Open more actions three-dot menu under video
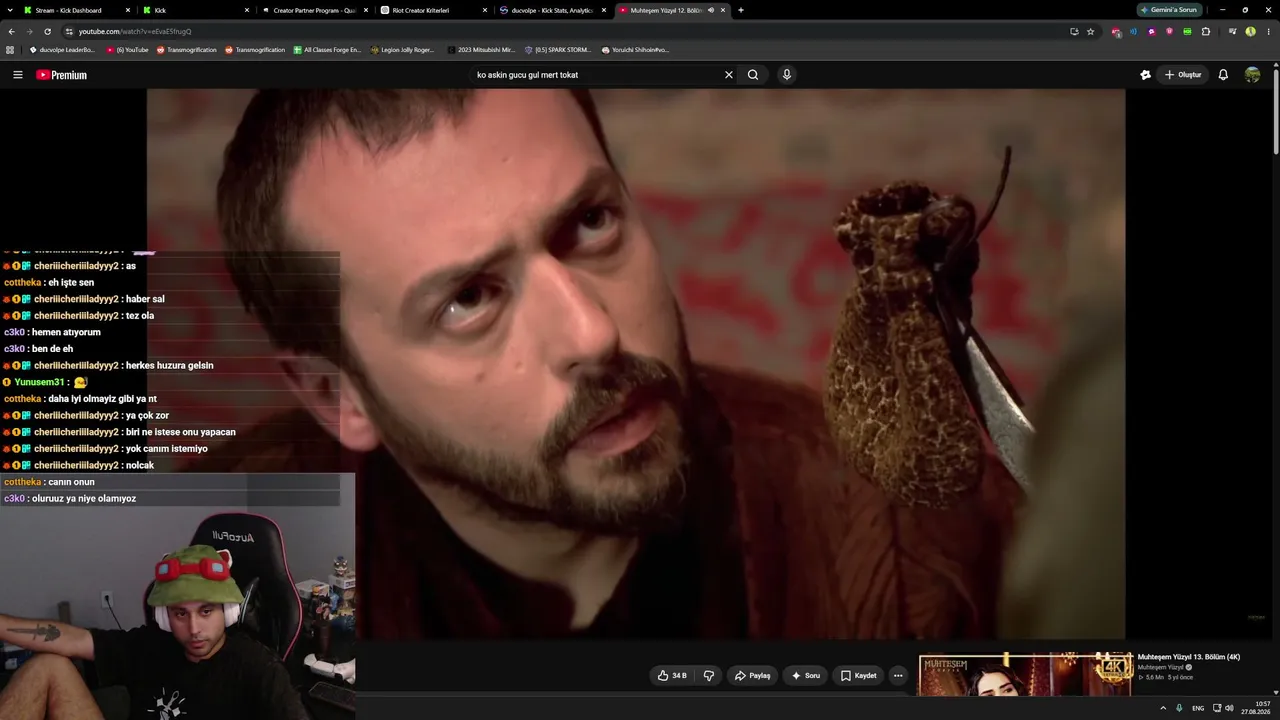 897,676
